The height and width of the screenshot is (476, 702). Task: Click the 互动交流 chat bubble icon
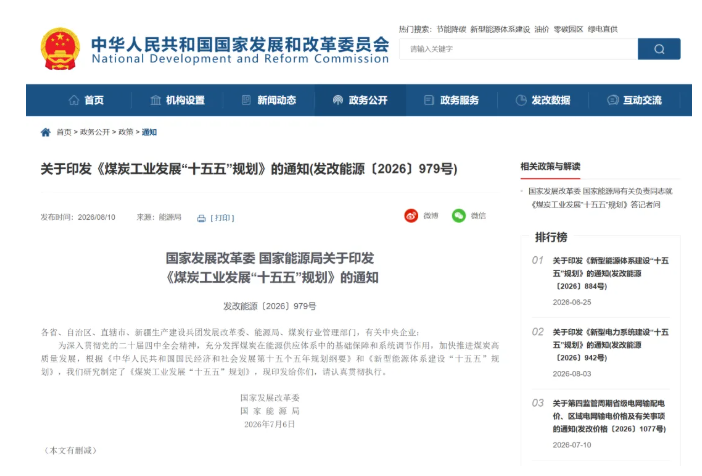click(612, 100)
